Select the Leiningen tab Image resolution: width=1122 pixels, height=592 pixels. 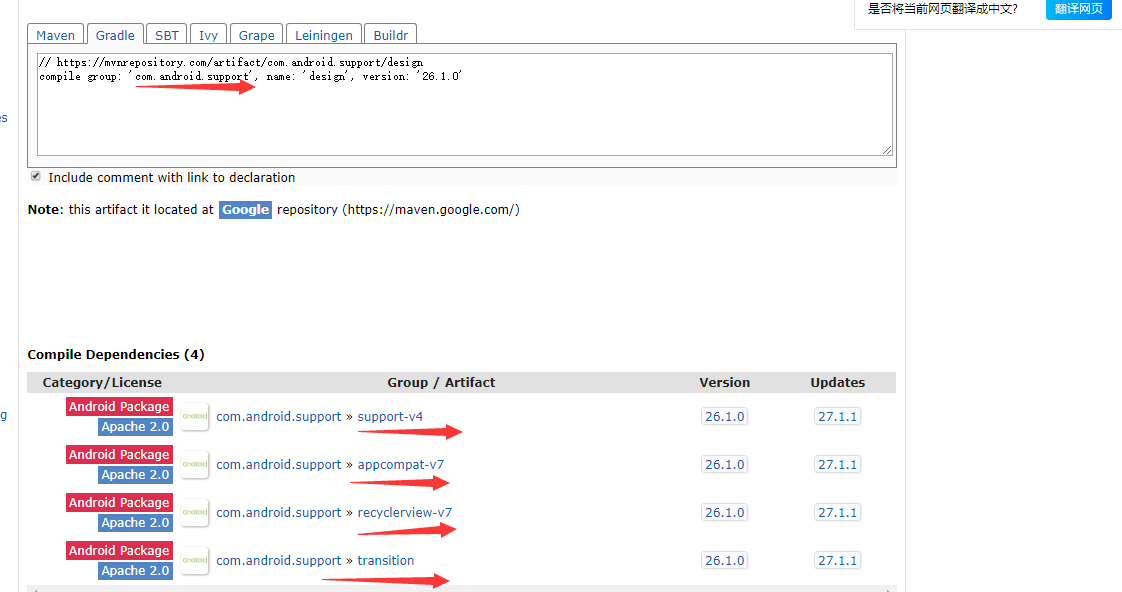(323, 35)
